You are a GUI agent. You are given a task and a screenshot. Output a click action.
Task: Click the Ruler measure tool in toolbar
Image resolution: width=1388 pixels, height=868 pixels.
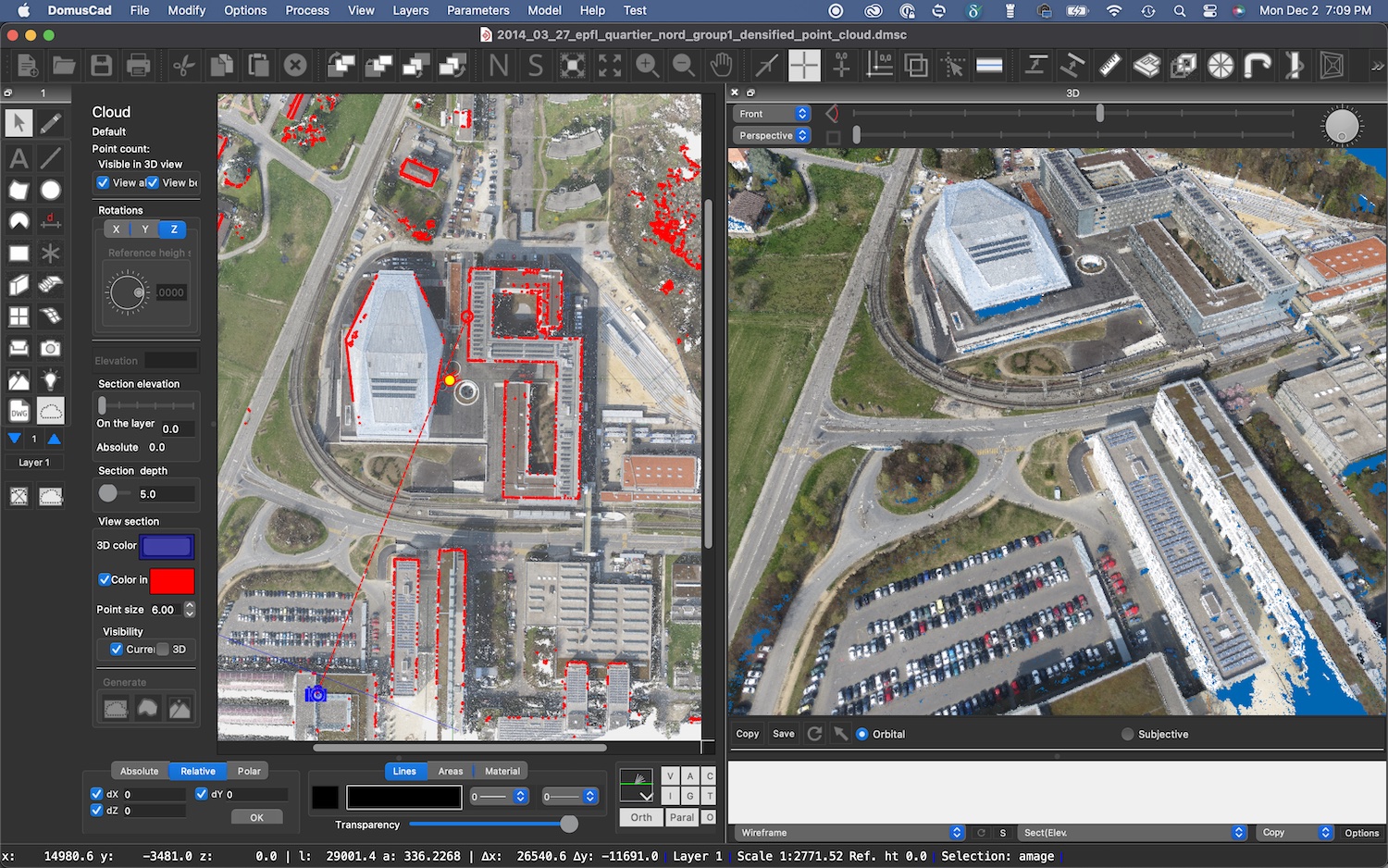pyautogui.click(x=1109, y=66)
